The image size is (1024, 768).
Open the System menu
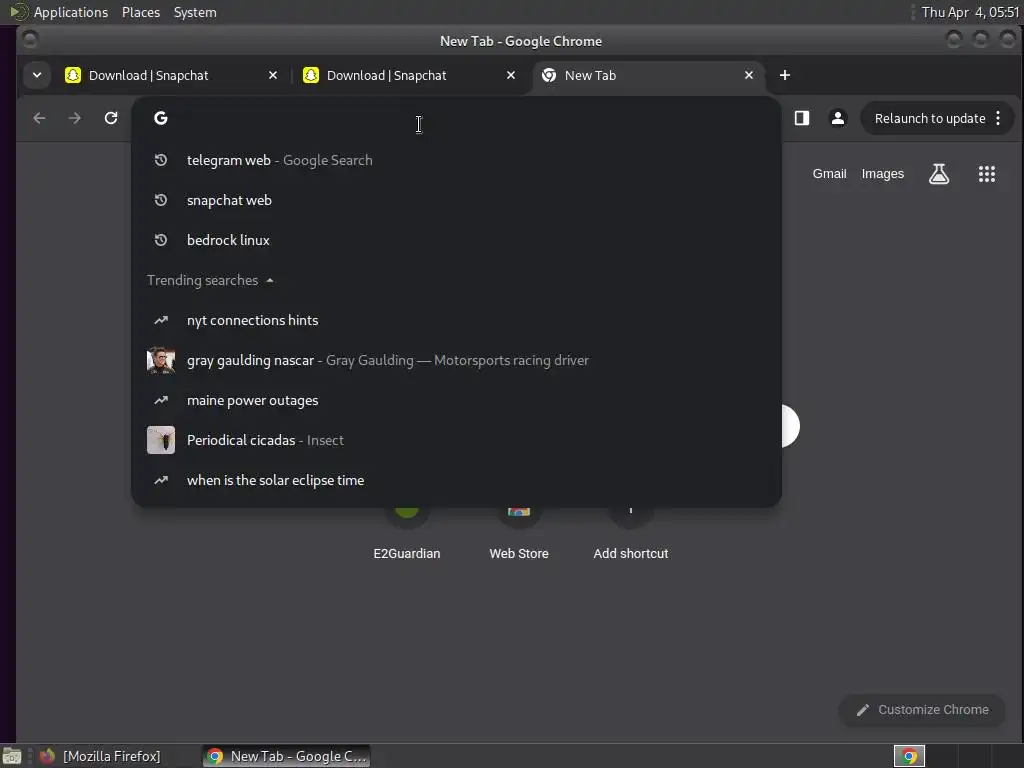[x=195, y=12]
